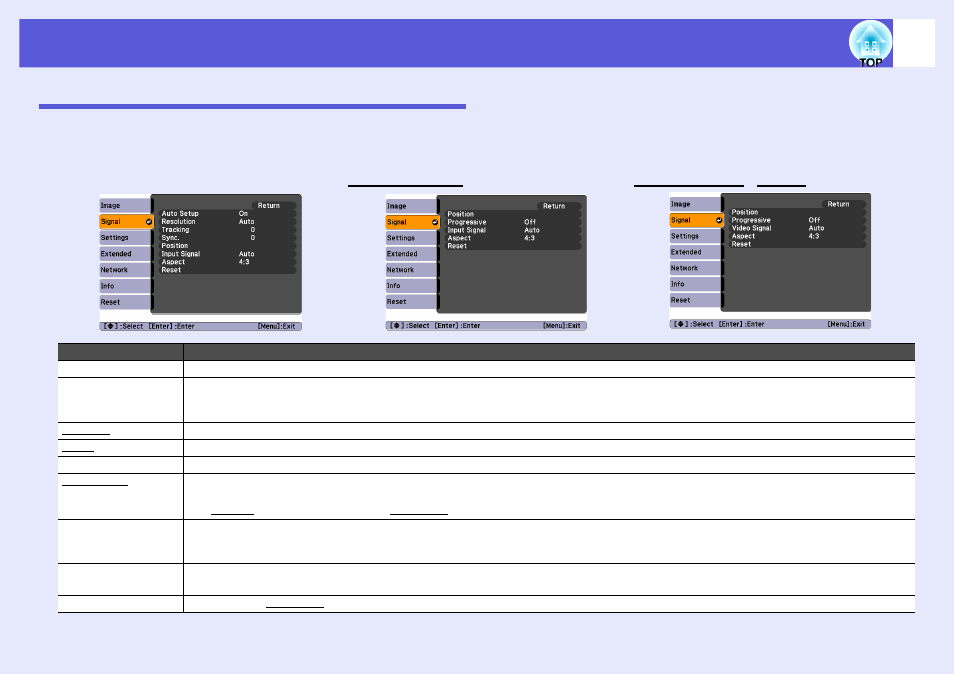Select the Tracking menu item

click(x=175, y=229)
